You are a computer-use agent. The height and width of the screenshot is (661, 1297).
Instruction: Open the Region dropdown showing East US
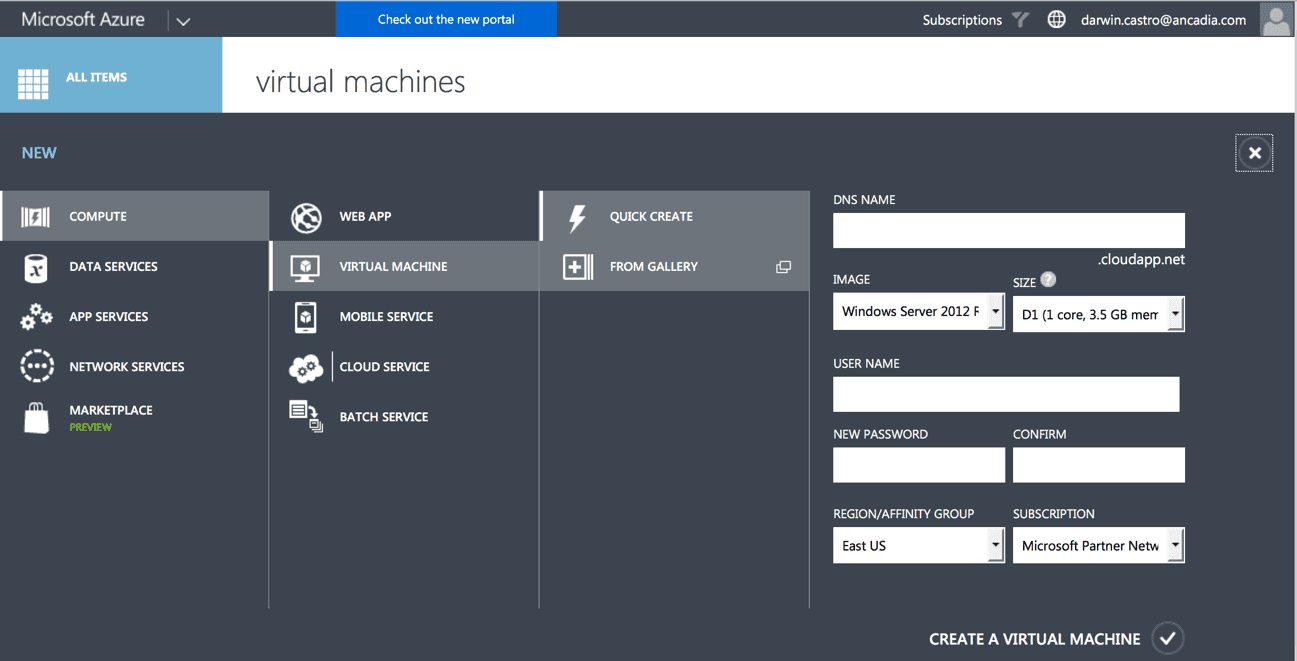tap(918, 545)
